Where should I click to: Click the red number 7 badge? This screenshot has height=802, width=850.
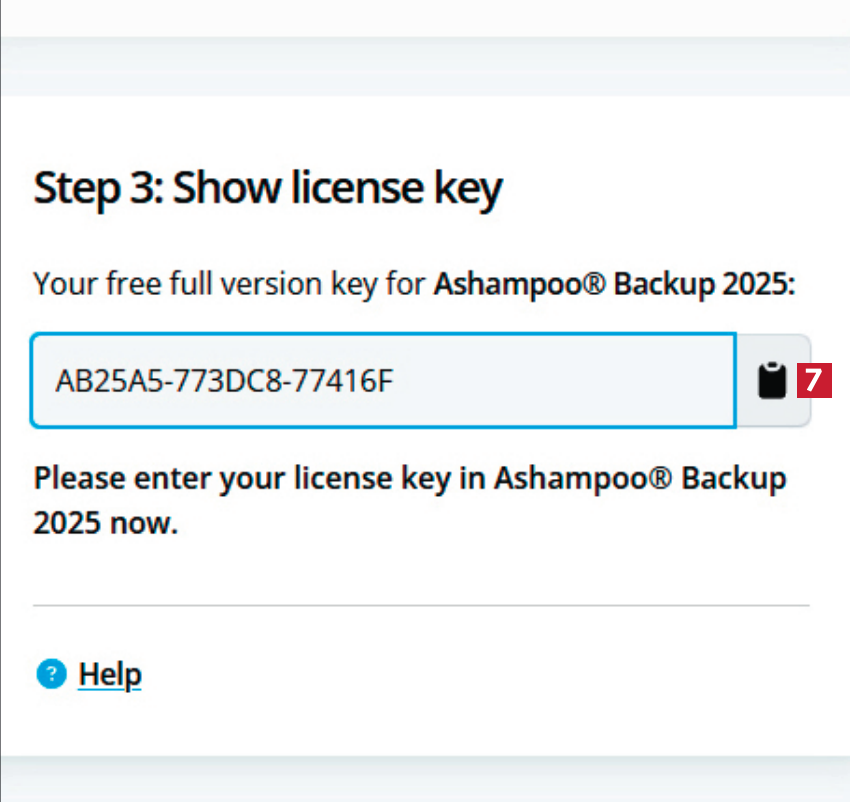click(x=813, y=380)
